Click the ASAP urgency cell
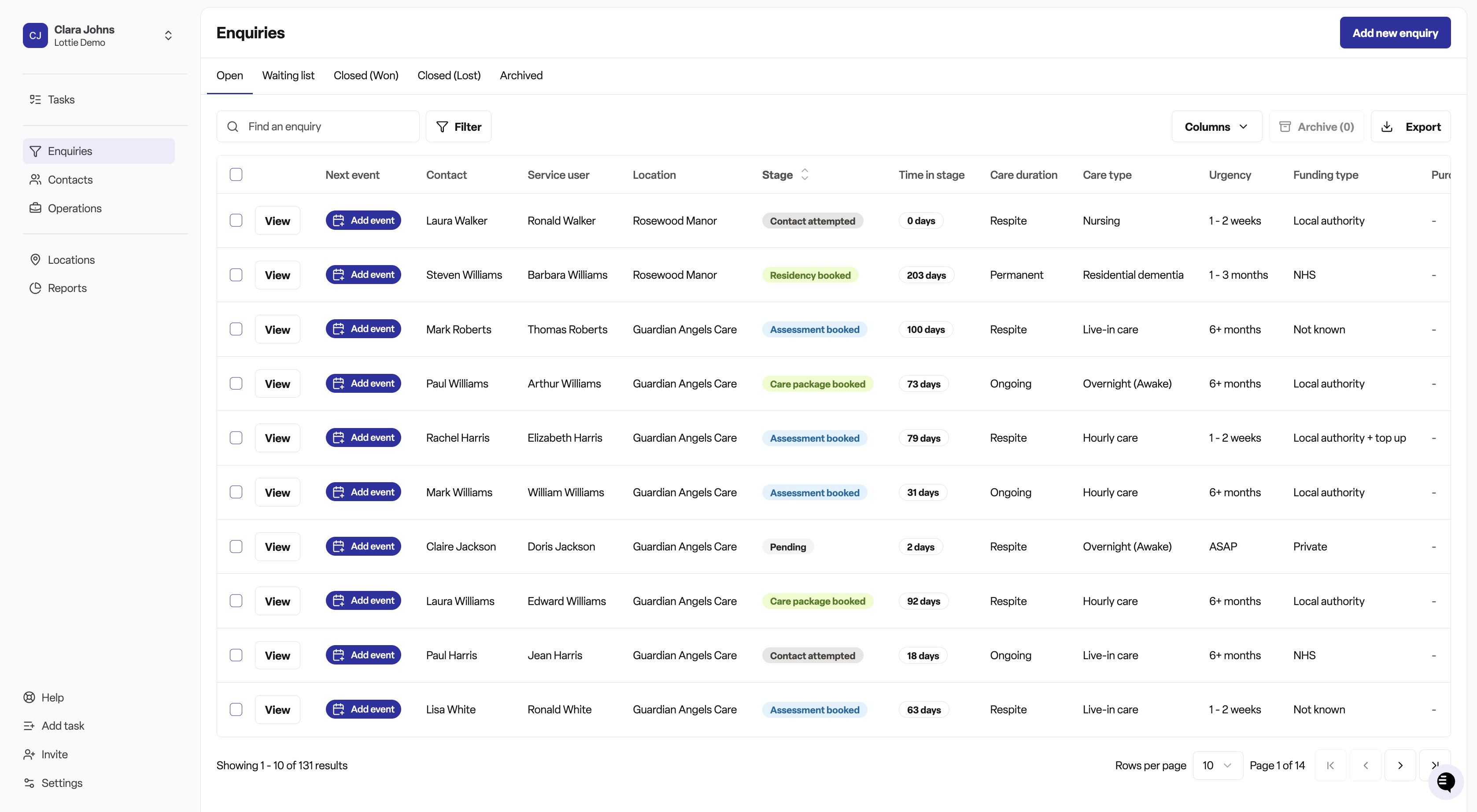This screenshot has width=1477, height=812. [x=1223, y=546]
